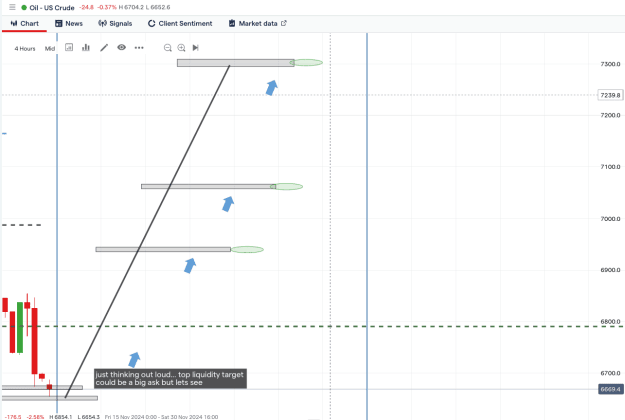Viewport: 625px width, 420px height.
Task: Zoom in with plus magnifier
Action: [181, 48]
